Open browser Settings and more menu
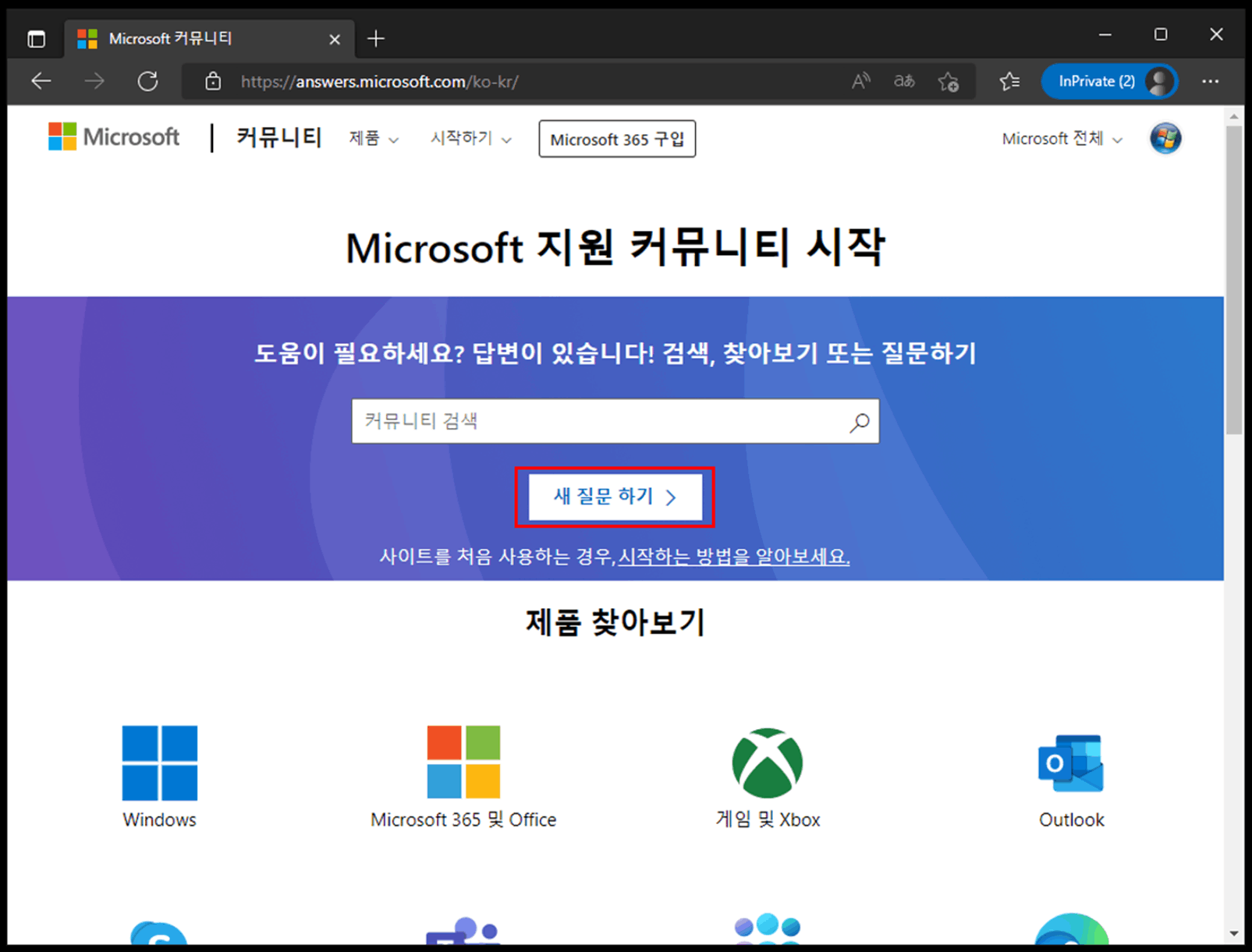The image size is (1252, 952). pyautogui.click(x=1210, y=81)
